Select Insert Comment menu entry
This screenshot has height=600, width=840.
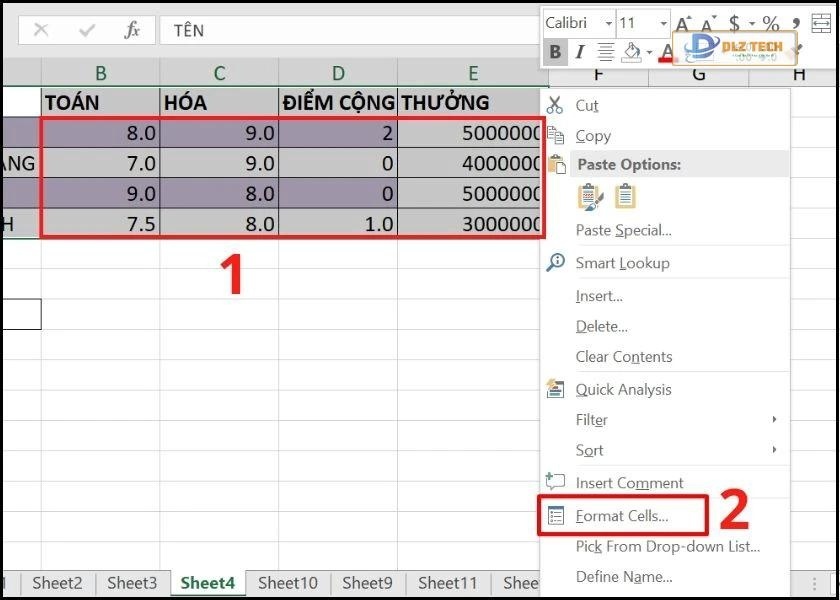pos(629,483)
